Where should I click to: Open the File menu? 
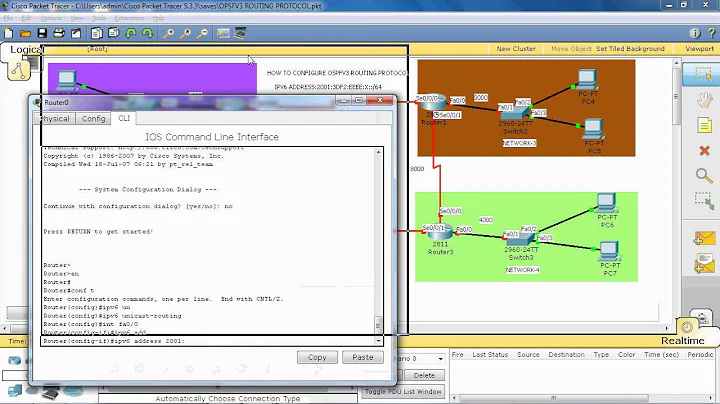pos(8,18)
